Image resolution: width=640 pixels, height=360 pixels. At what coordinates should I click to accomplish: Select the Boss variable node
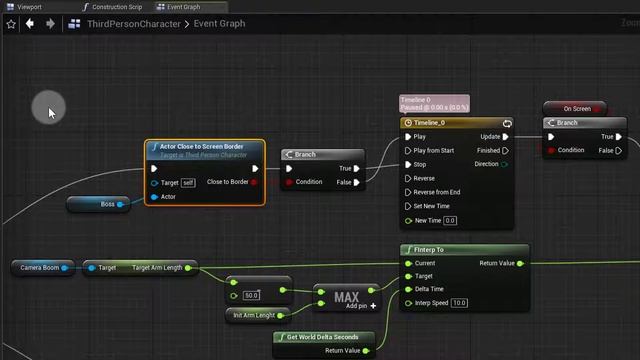(98, 204)
